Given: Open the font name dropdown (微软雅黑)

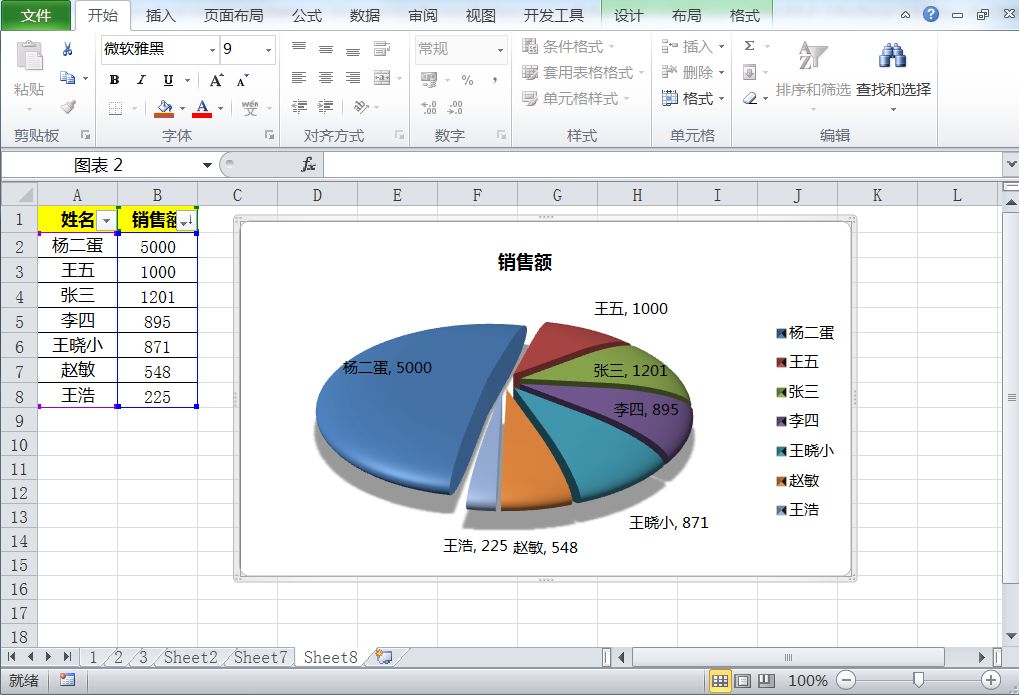Looking at the screenshot, I should coord(213,50).
